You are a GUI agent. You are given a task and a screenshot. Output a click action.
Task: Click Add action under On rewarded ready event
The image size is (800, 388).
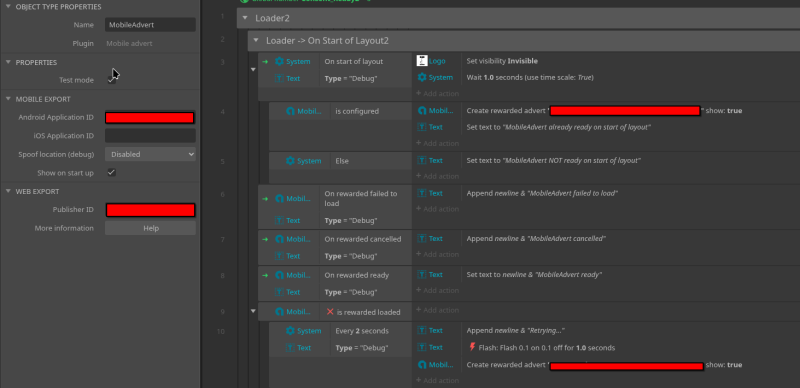437,290
